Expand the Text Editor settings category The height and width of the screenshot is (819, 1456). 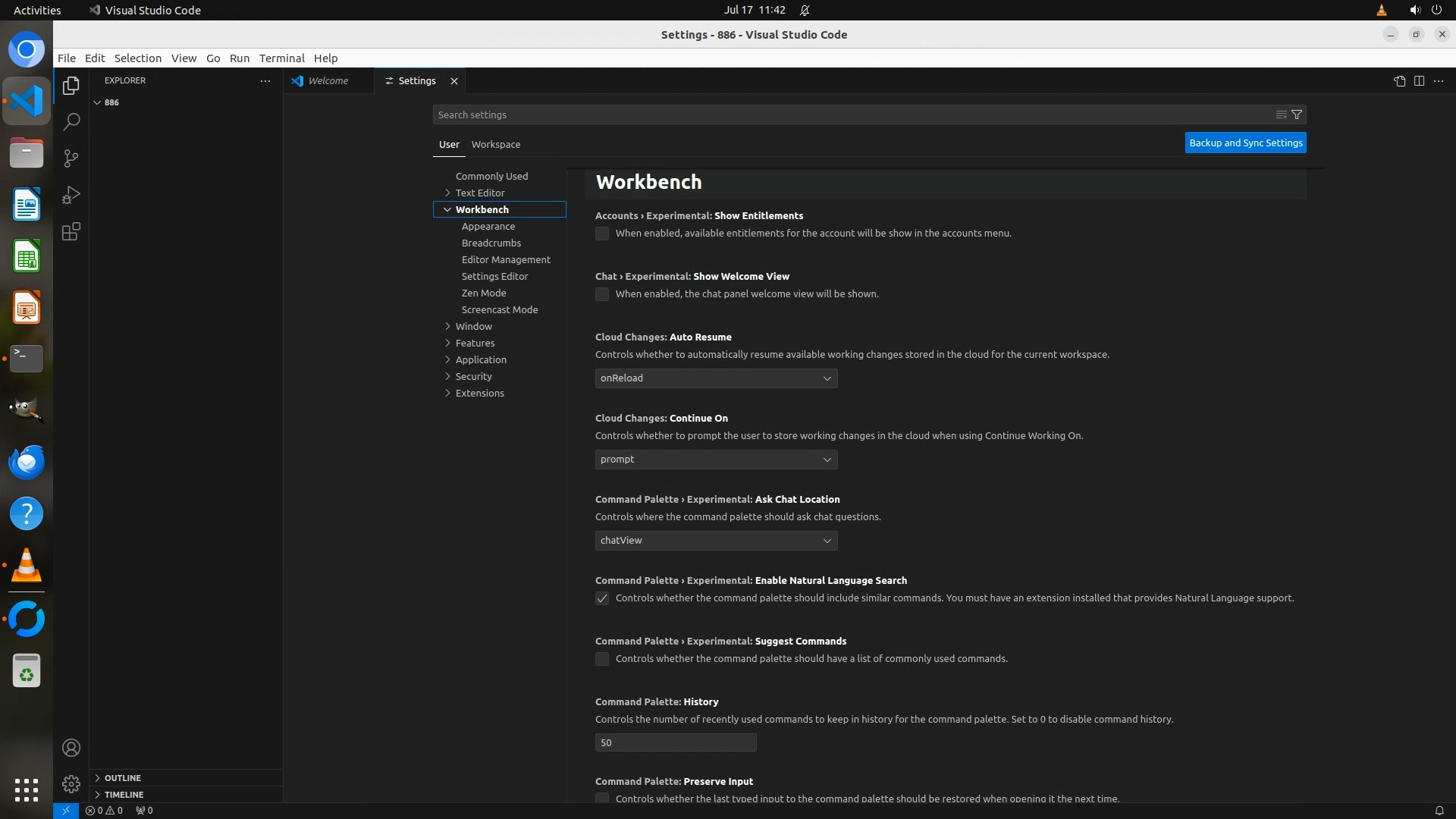coord(479,193)
